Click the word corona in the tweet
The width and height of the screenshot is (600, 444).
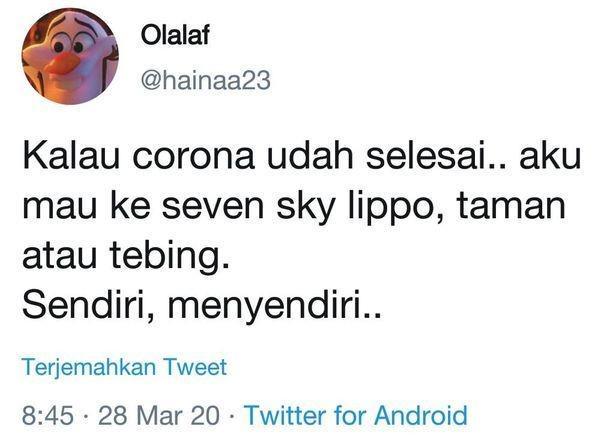tap(194, 157)
